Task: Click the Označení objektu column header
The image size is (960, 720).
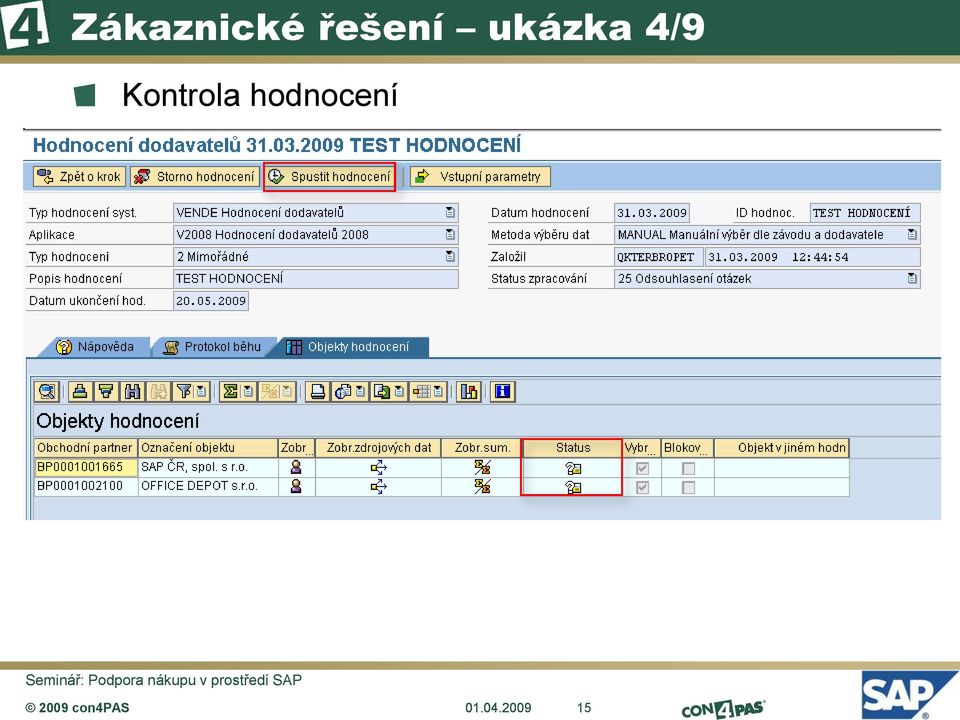Action: [208, 448]
